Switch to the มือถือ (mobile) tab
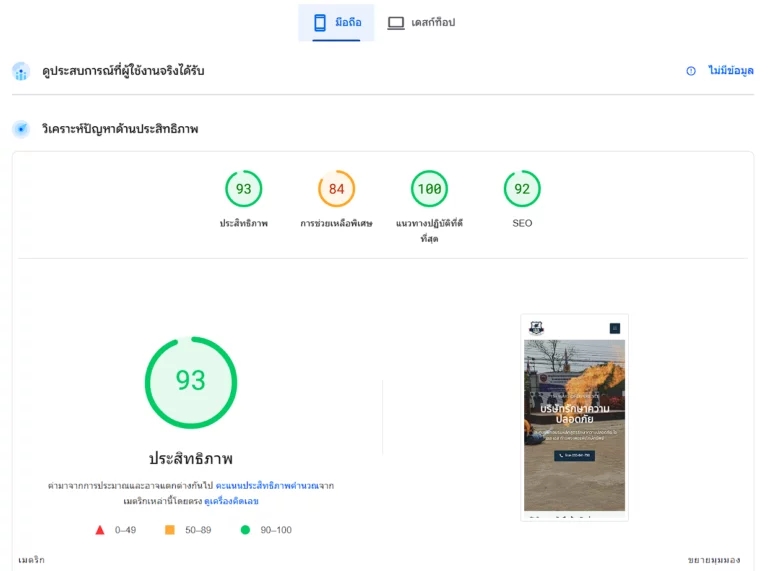 click(336, 23)
